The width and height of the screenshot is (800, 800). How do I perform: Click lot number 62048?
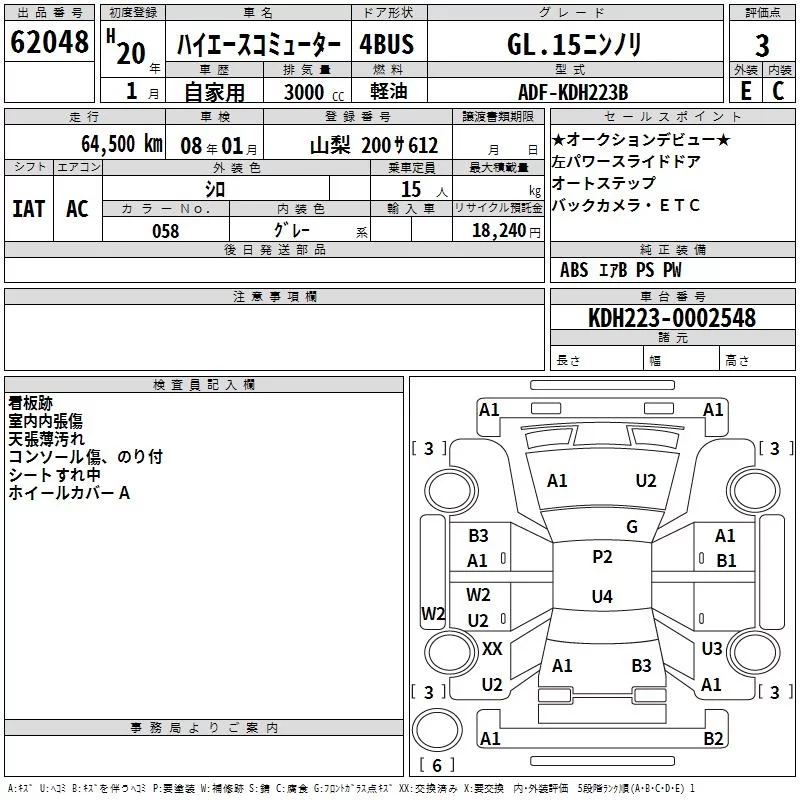click(49, 43)
